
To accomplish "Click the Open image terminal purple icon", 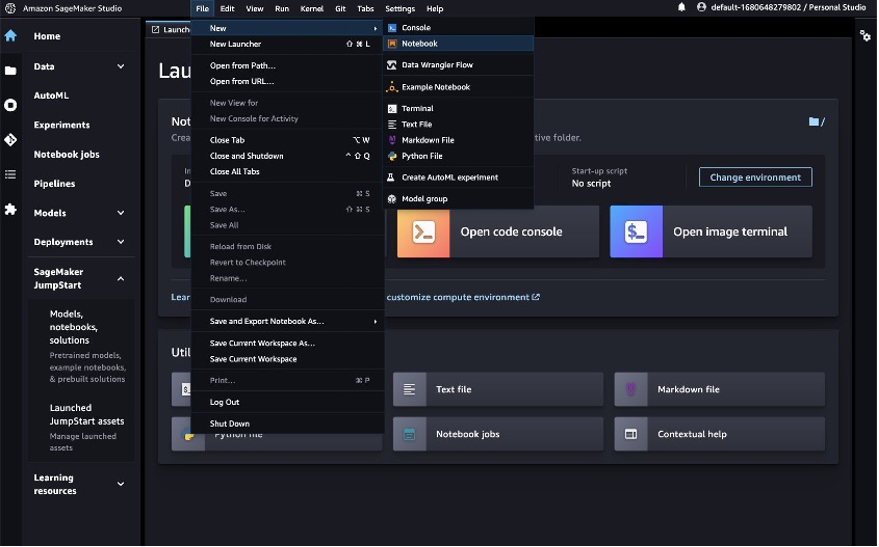I will pyautogui.click(x=636, y=231).
